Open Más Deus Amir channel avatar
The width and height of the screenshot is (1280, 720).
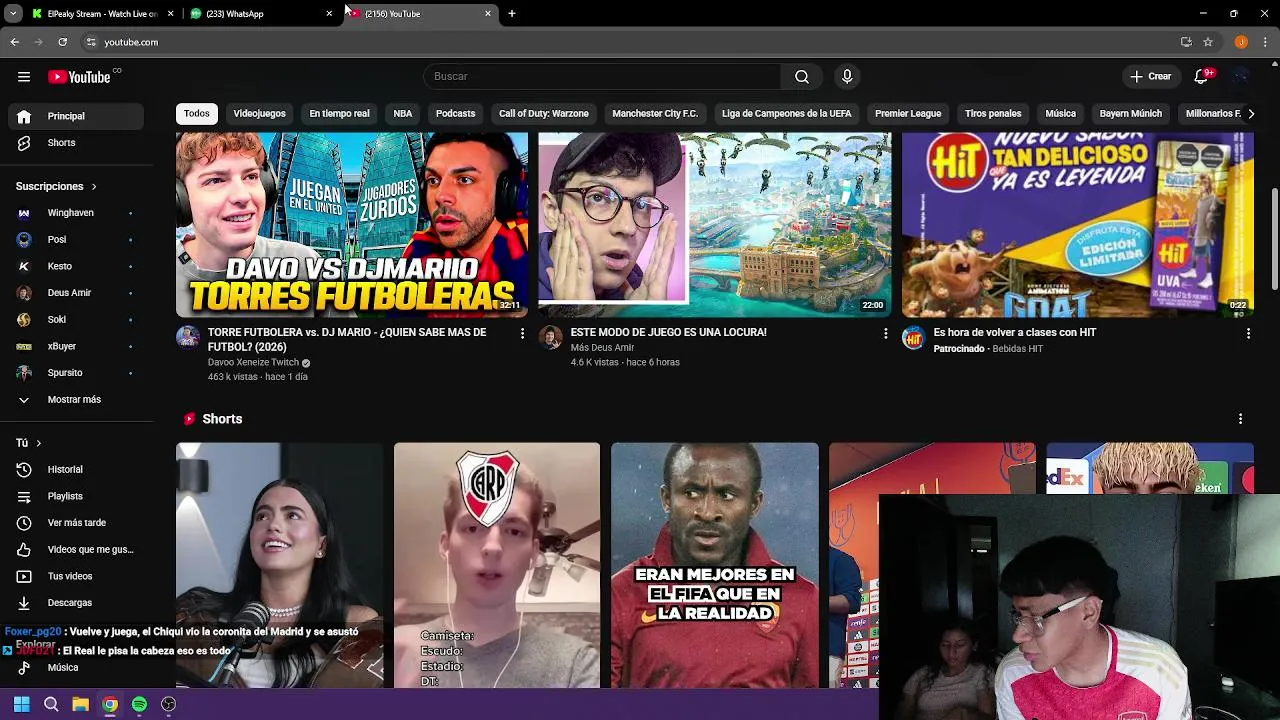point(551,337)
